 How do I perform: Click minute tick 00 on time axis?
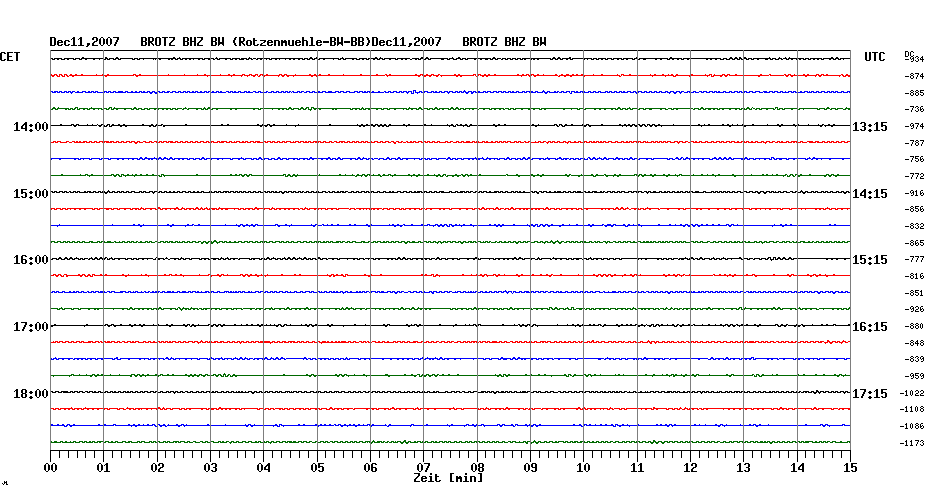click(x=50, y=467)
